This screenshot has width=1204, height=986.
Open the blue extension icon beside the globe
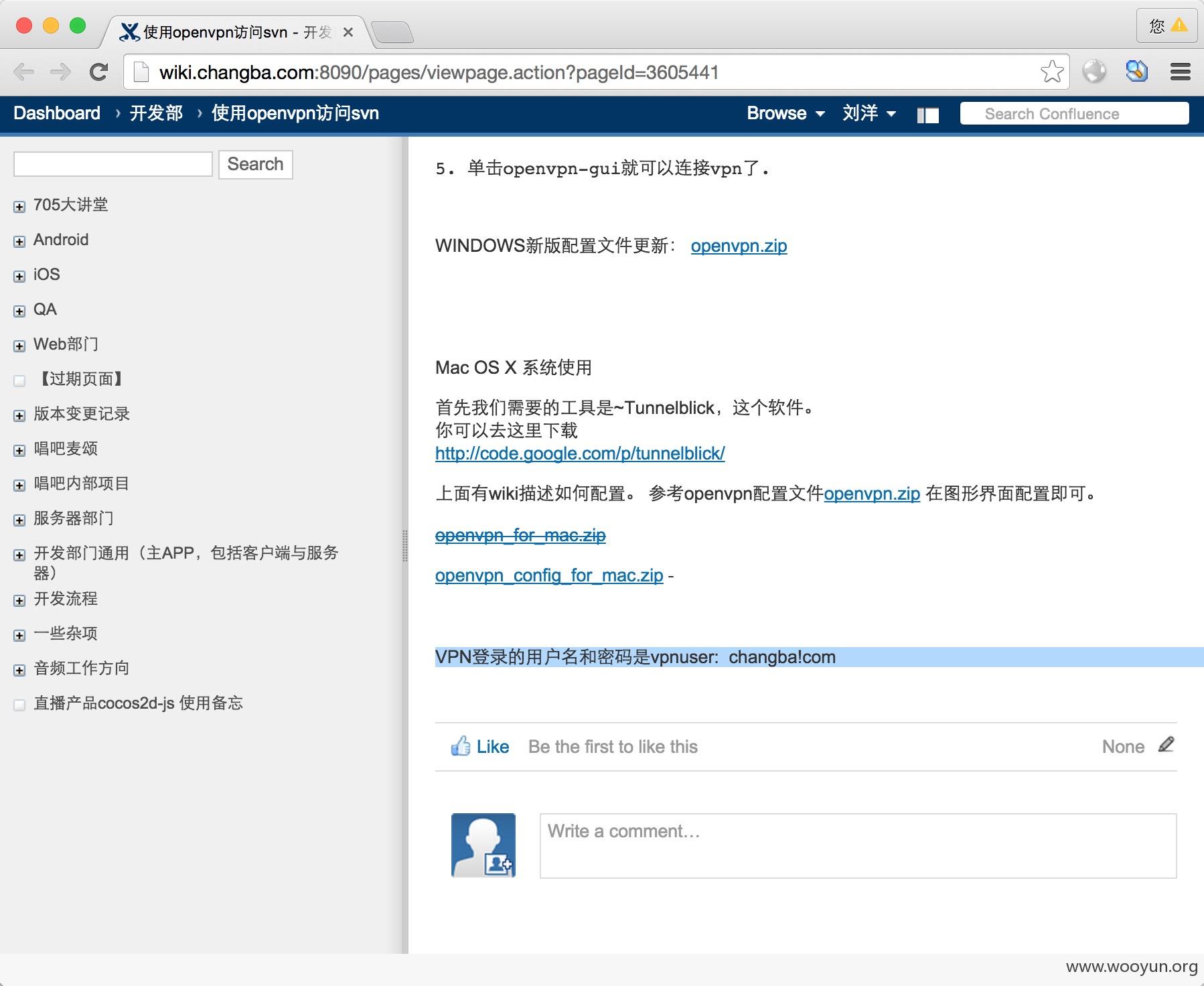click(x=1137, y=71)
